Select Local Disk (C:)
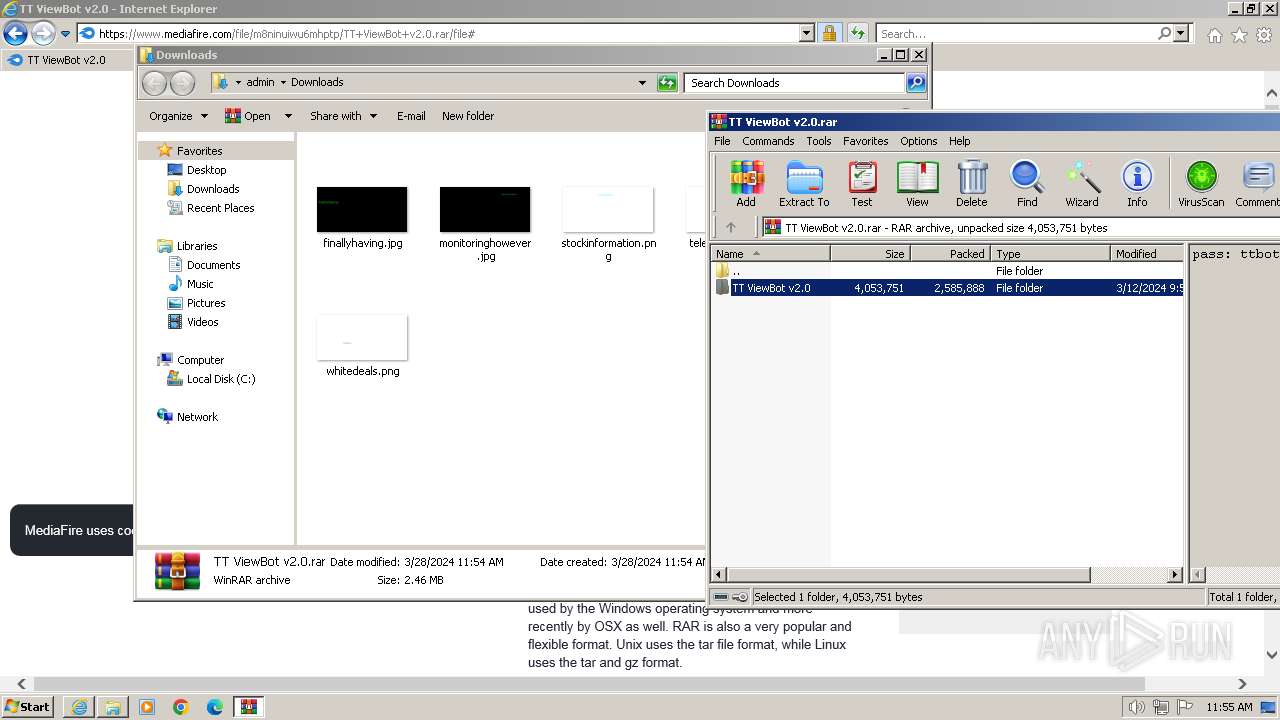 (220, 379)
